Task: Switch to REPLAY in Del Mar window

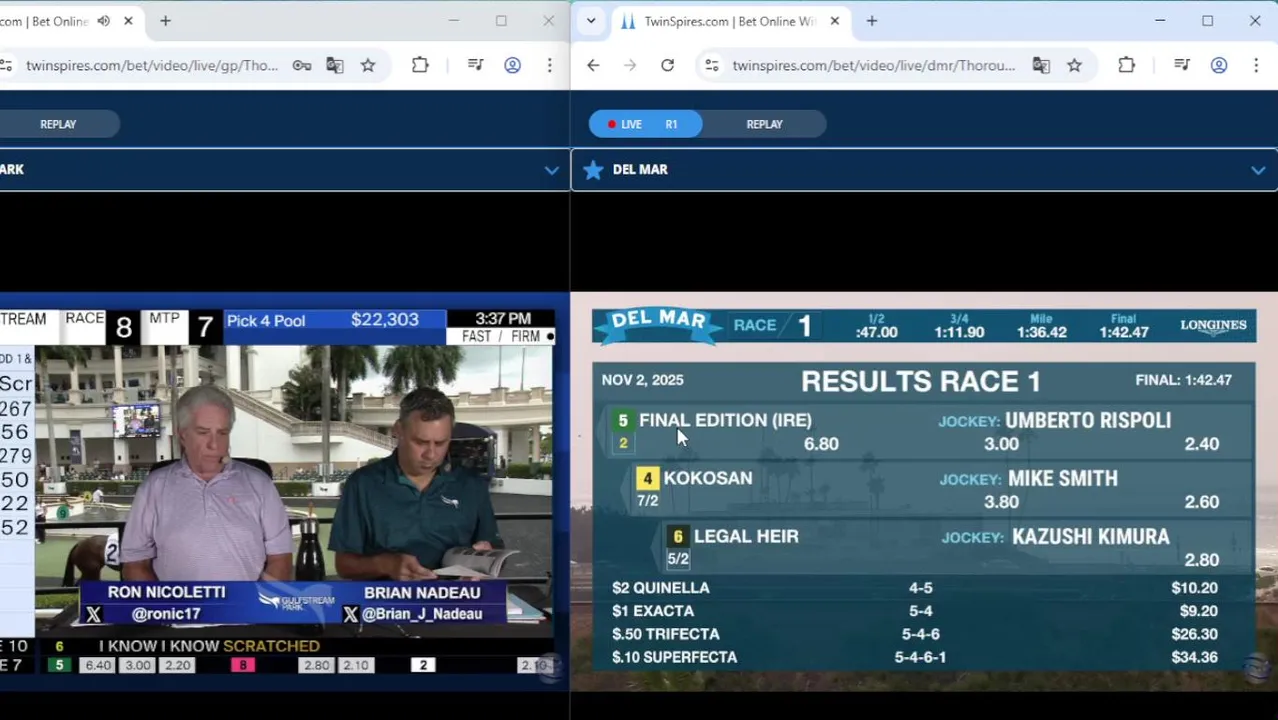Action: click(x=764, y=124)
